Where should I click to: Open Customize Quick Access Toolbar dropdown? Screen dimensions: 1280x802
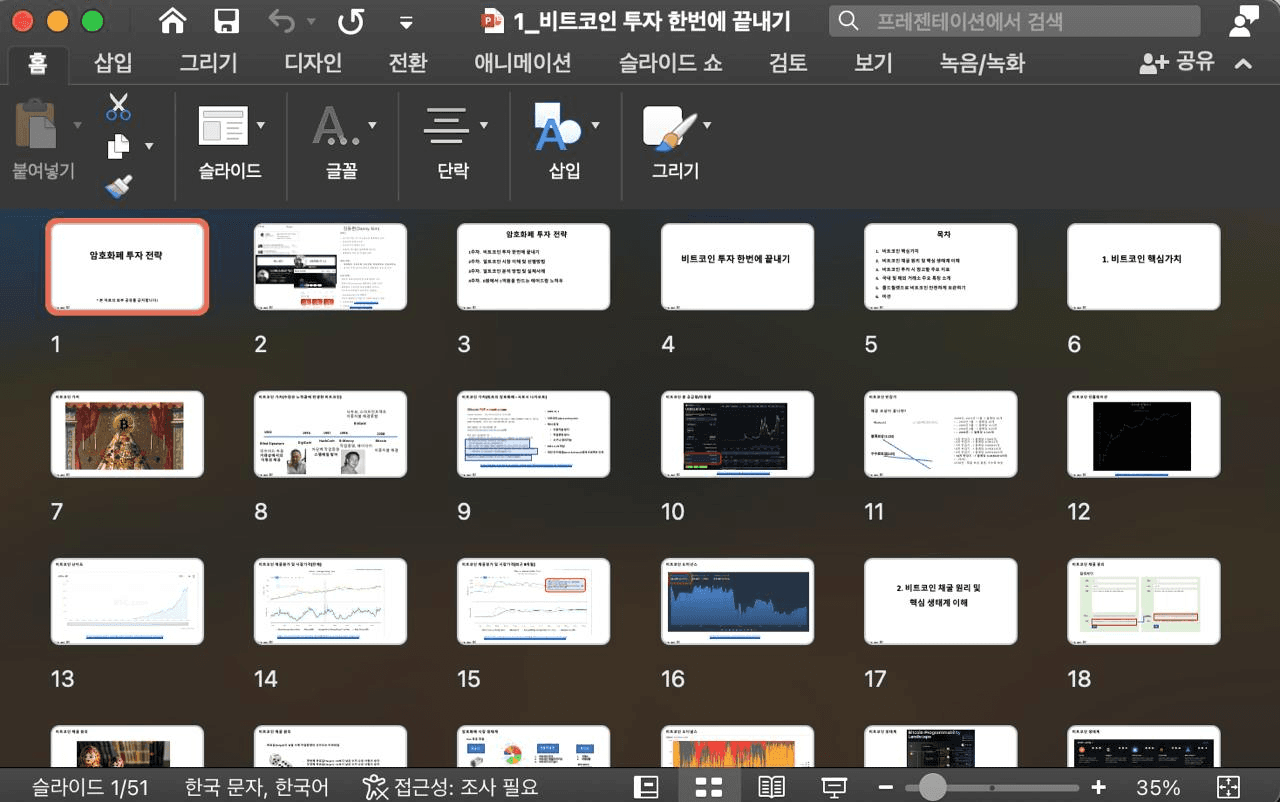405,21
